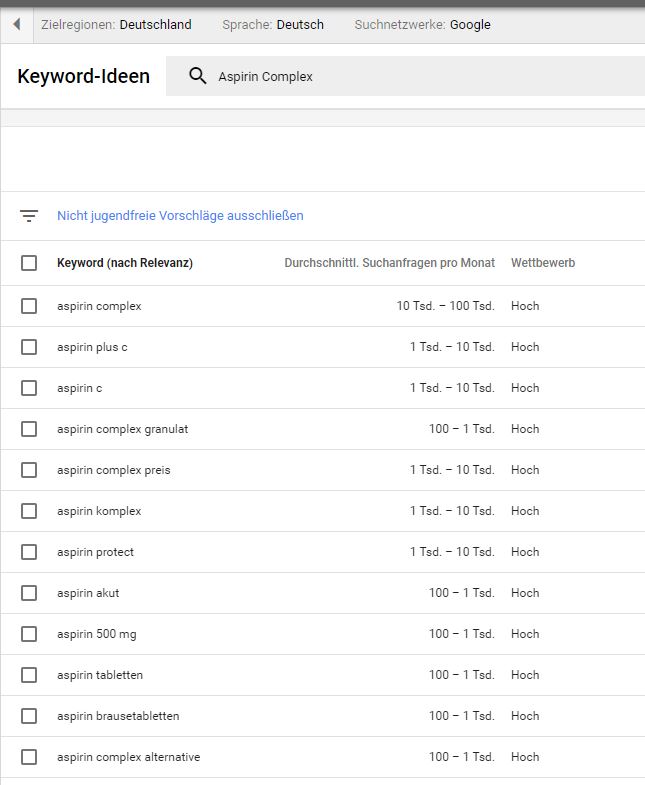Select the 'aspirin protect' checkbox
Image resolution: width=645 pixels, height=785 pixels.
pyautogui.click(x=29, y=552)
